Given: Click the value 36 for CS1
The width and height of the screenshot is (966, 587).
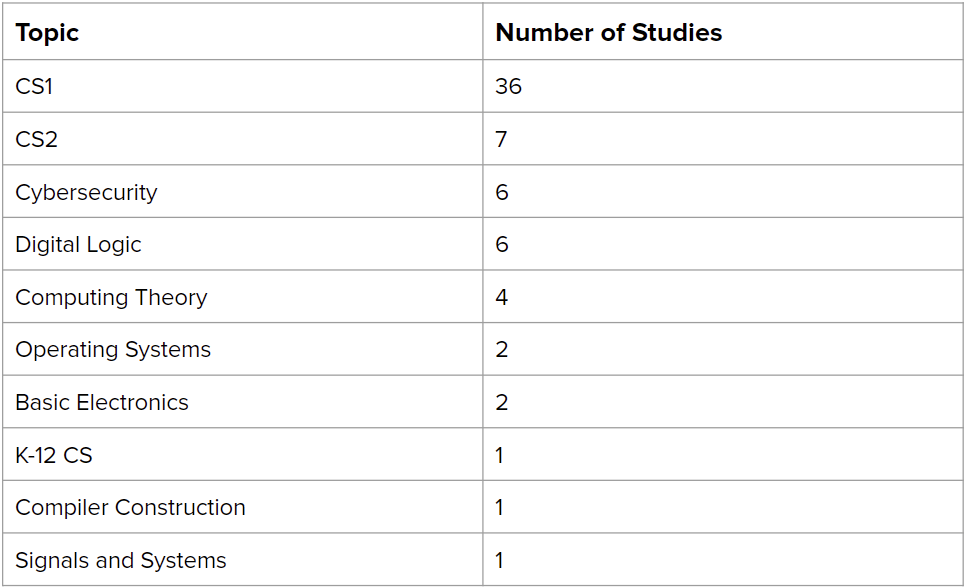Looking at the screenshot, I should point(508,86).
